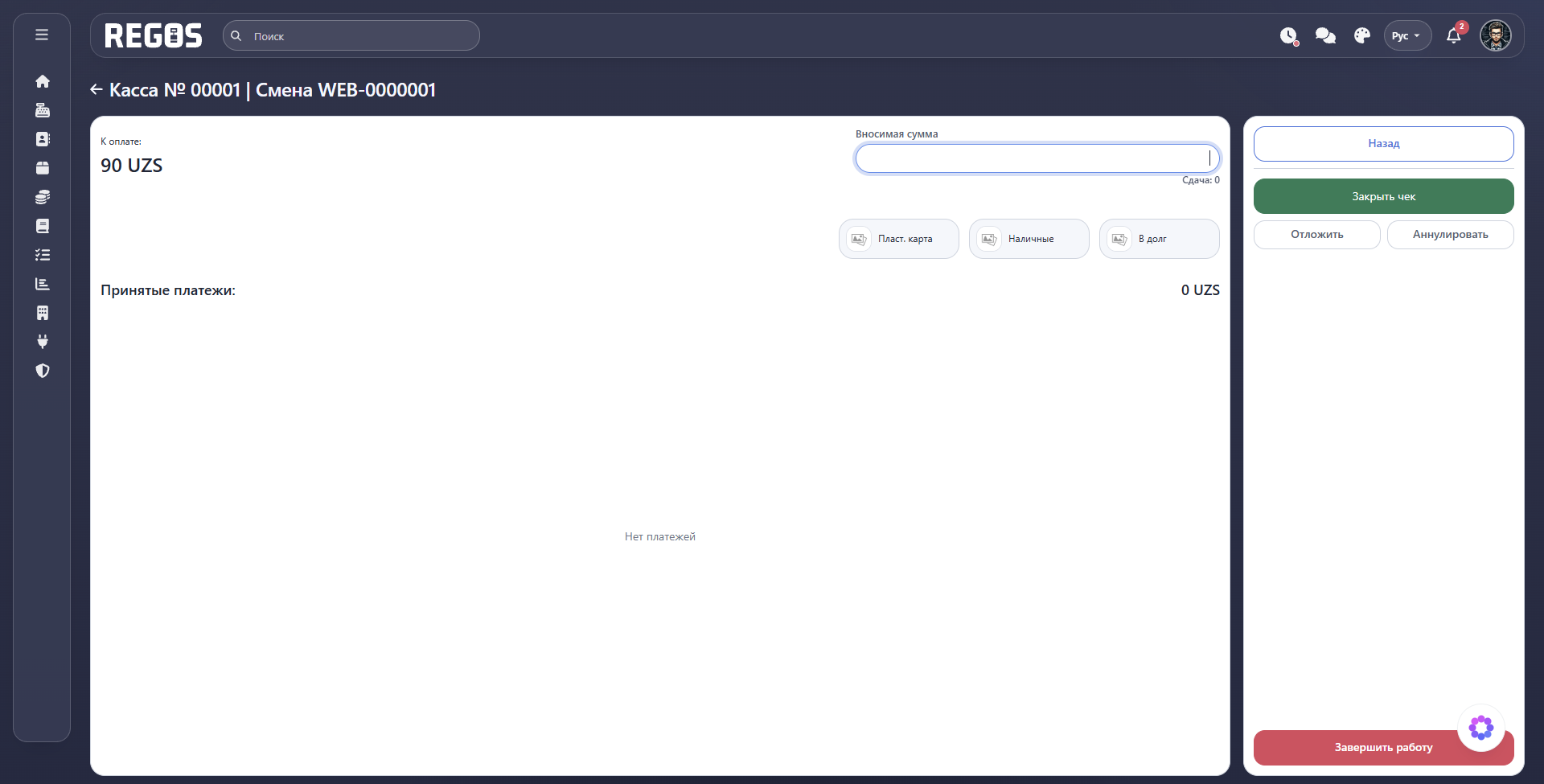
Task: Open the color palette theme icon
Action: click(x=1362, y=36)
